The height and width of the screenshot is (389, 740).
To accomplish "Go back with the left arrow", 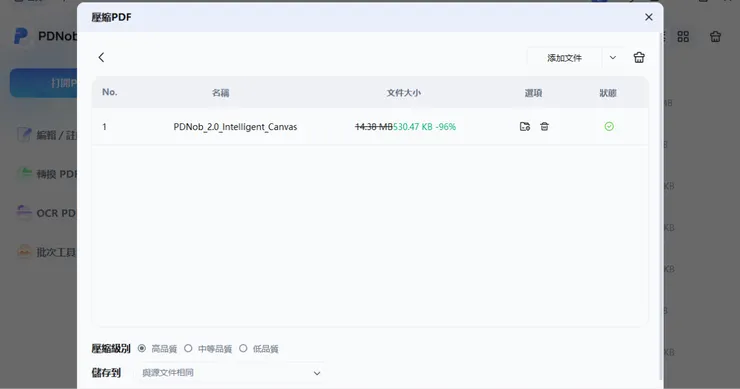I will [101, 58].
